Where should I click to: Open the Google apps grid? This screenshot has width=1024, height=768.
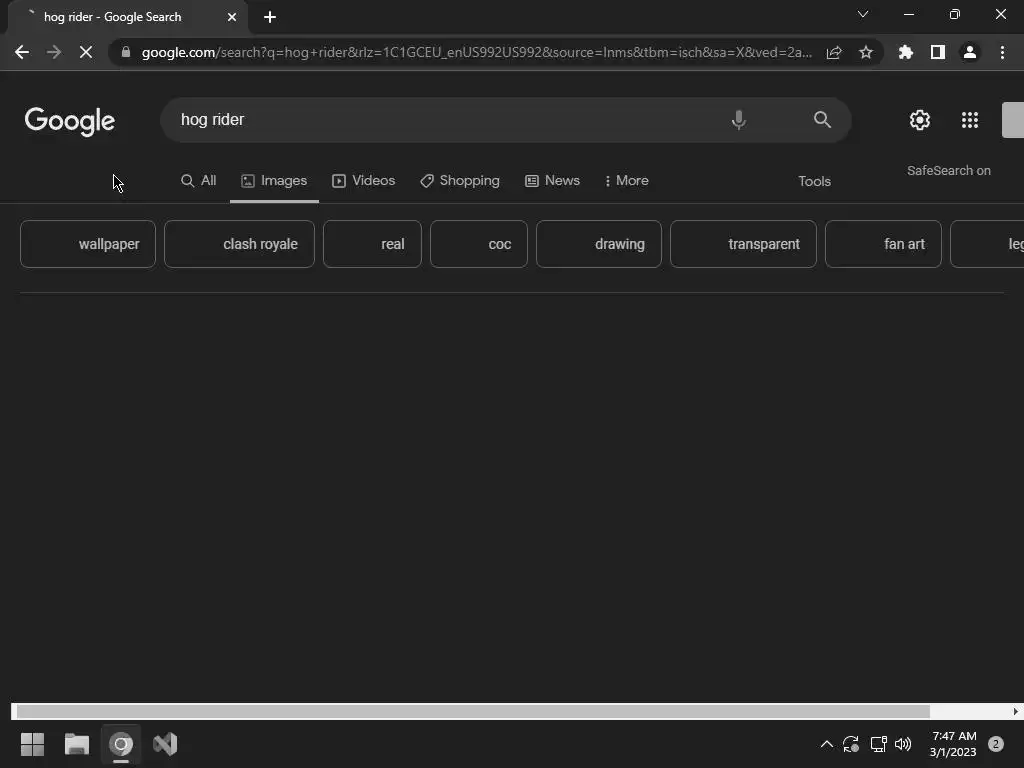coord(970,120)
